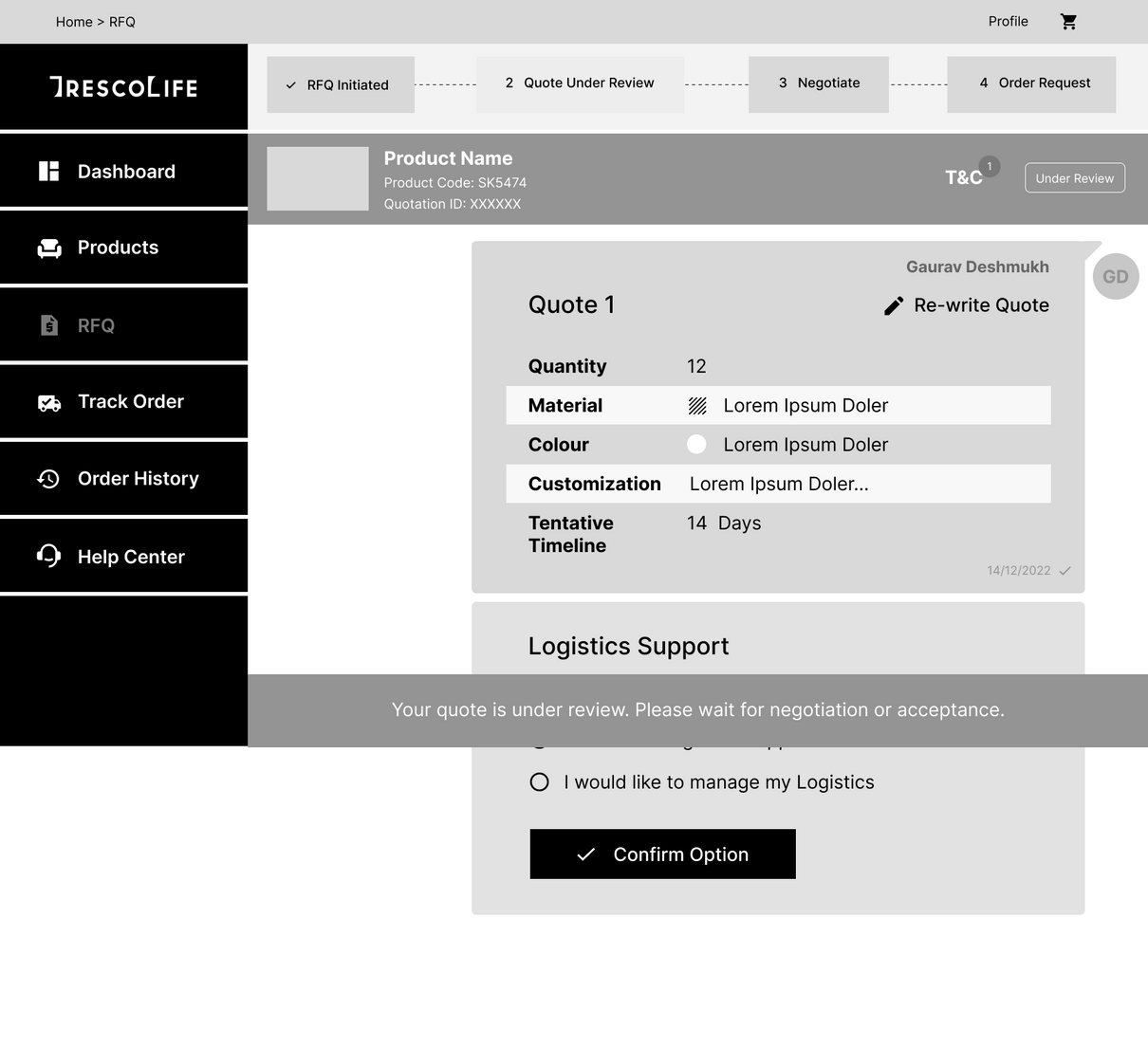
Task: Click the Track Order truck icon
Action: click(x=49, y=403)
